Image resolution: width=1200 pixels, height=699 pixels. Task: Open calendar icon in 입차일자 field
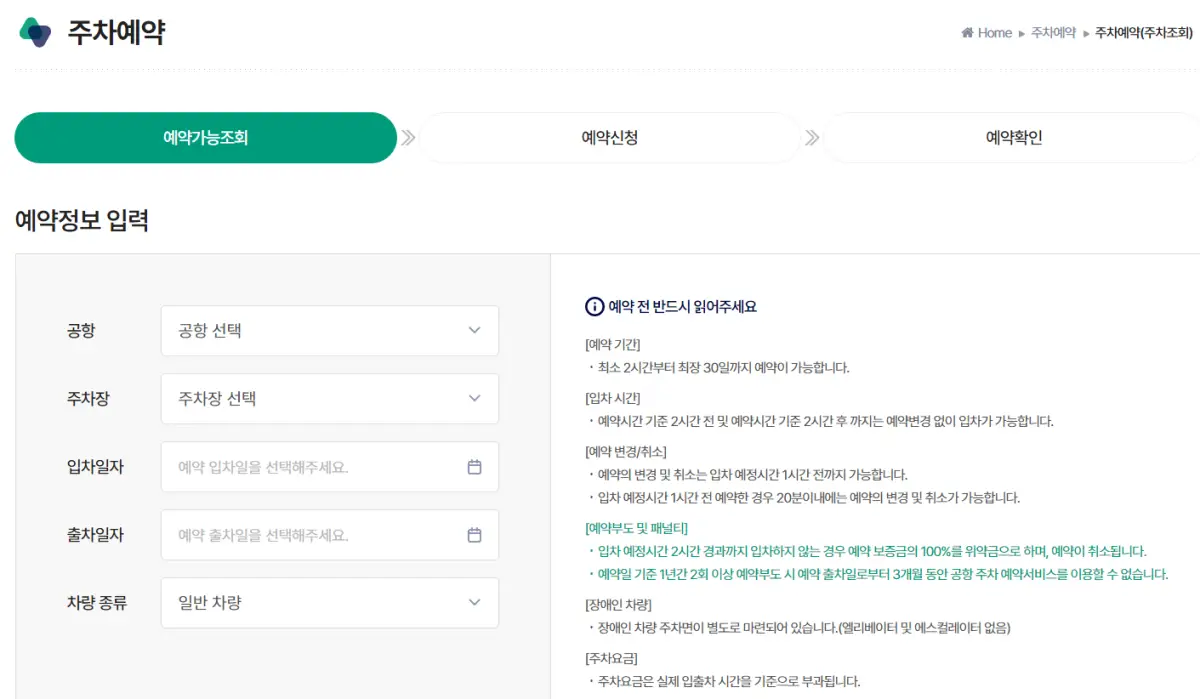[x=475, y=467]
